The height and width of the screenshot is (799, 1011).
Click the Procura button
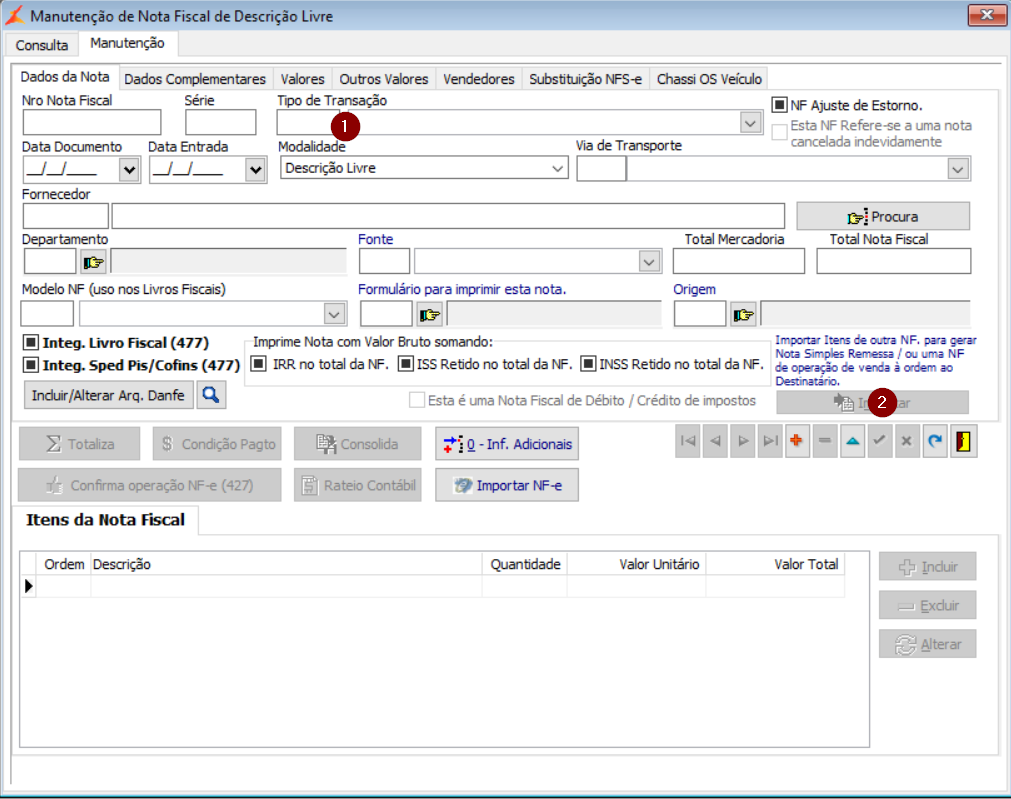click(x=882, y=216)
